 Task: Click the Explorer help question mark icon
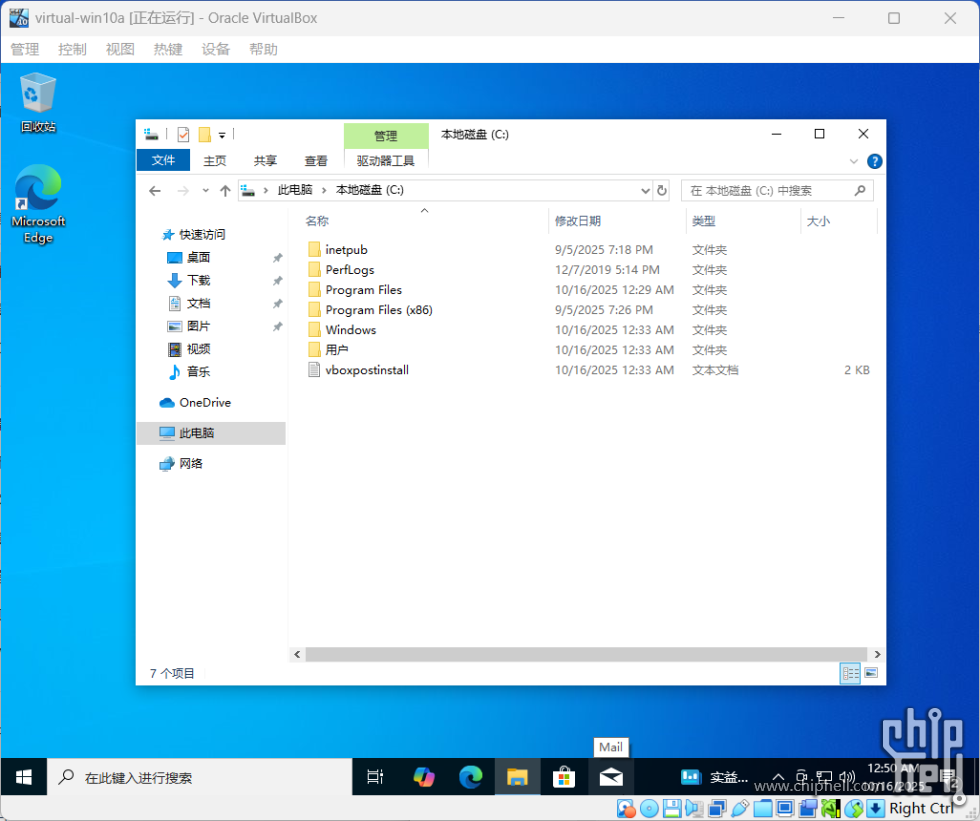point(874,161)
